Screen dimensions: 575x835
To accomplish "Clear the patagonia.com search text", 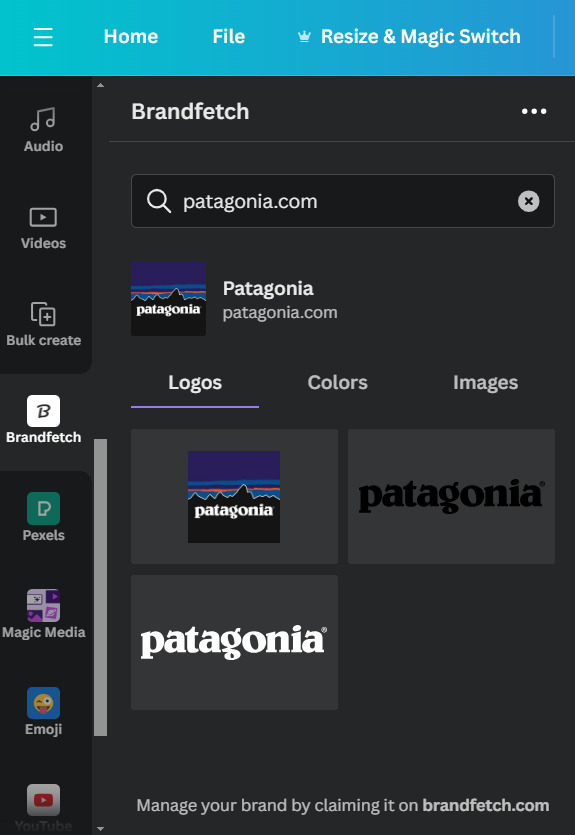I will point(529,201).
